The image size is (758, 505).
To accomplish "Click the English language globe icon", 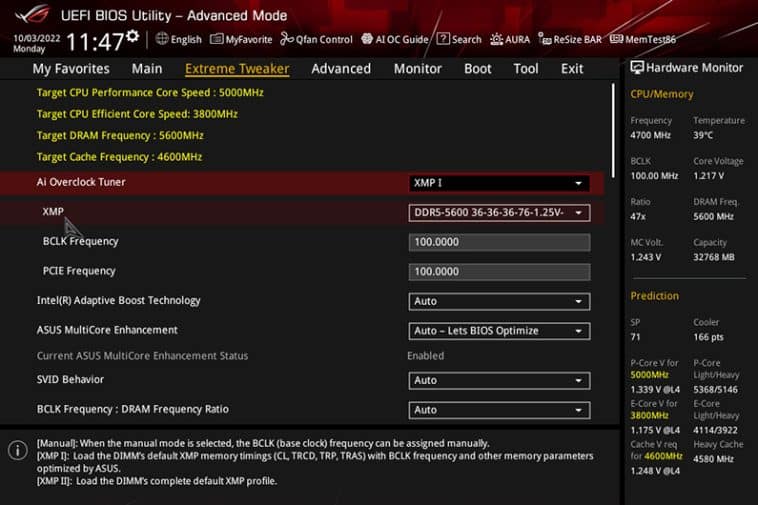I will click(x=162, y=39).
